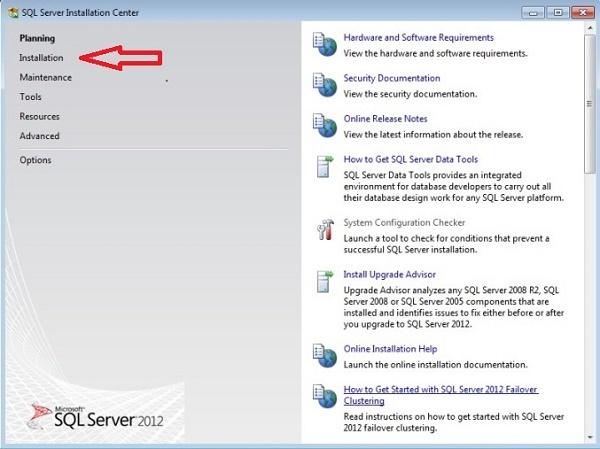
Task: Click the Online Installation Help icon
Action: (x=324, y=355)
